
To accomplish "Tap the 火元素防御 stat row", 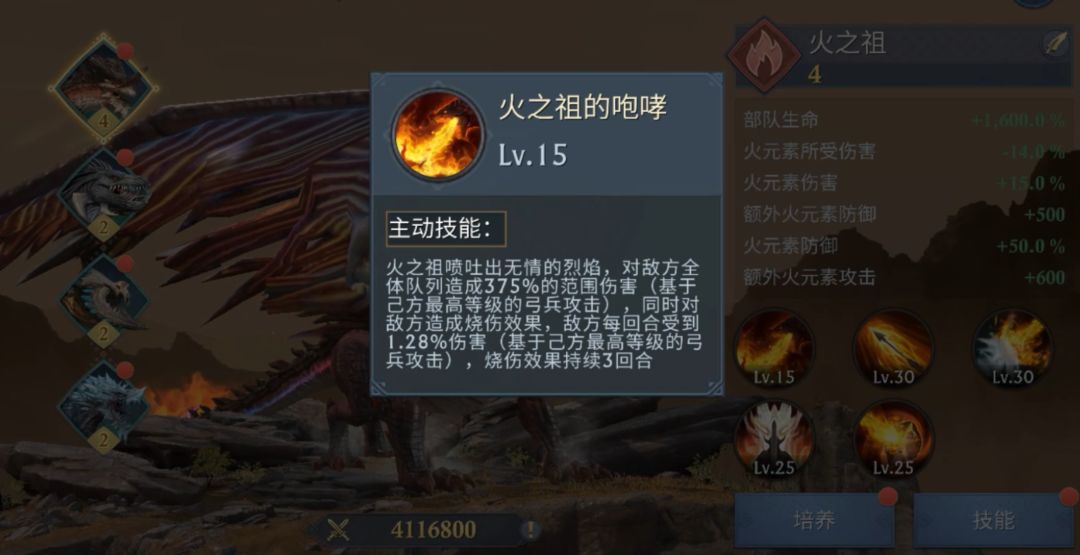I will click(x=904, y=246).
